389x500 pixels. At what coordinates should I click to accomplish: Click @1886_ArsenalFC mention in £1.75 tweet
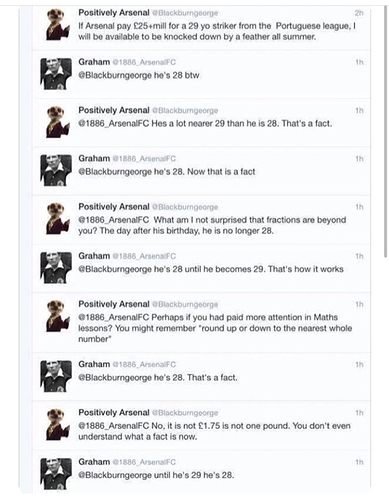coord(113,426)
